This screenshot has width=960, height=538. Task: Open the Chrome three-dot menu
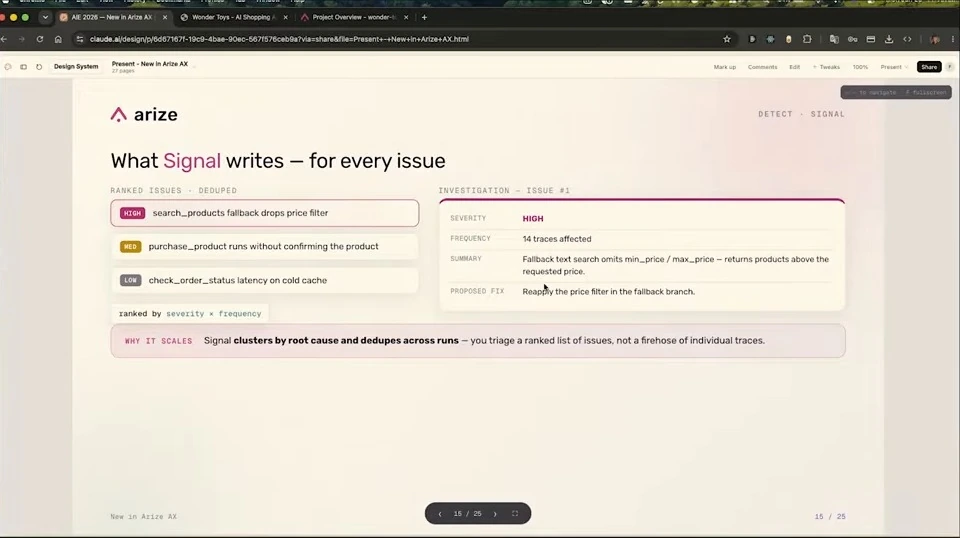click(953, 39)
